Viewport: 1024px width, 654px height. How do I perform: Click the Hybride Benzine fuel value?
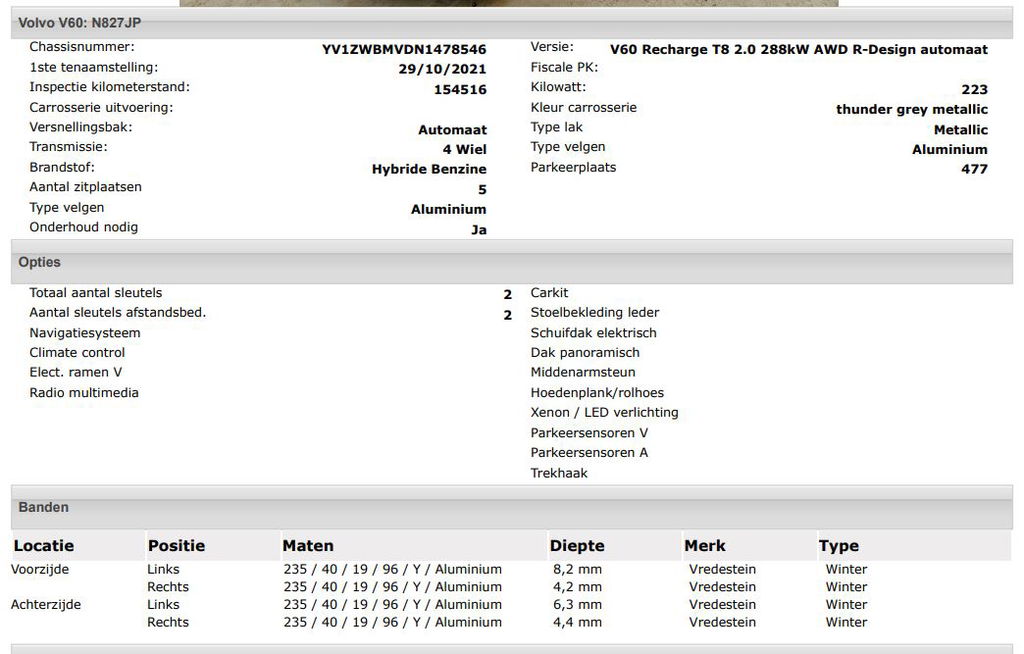429,169
